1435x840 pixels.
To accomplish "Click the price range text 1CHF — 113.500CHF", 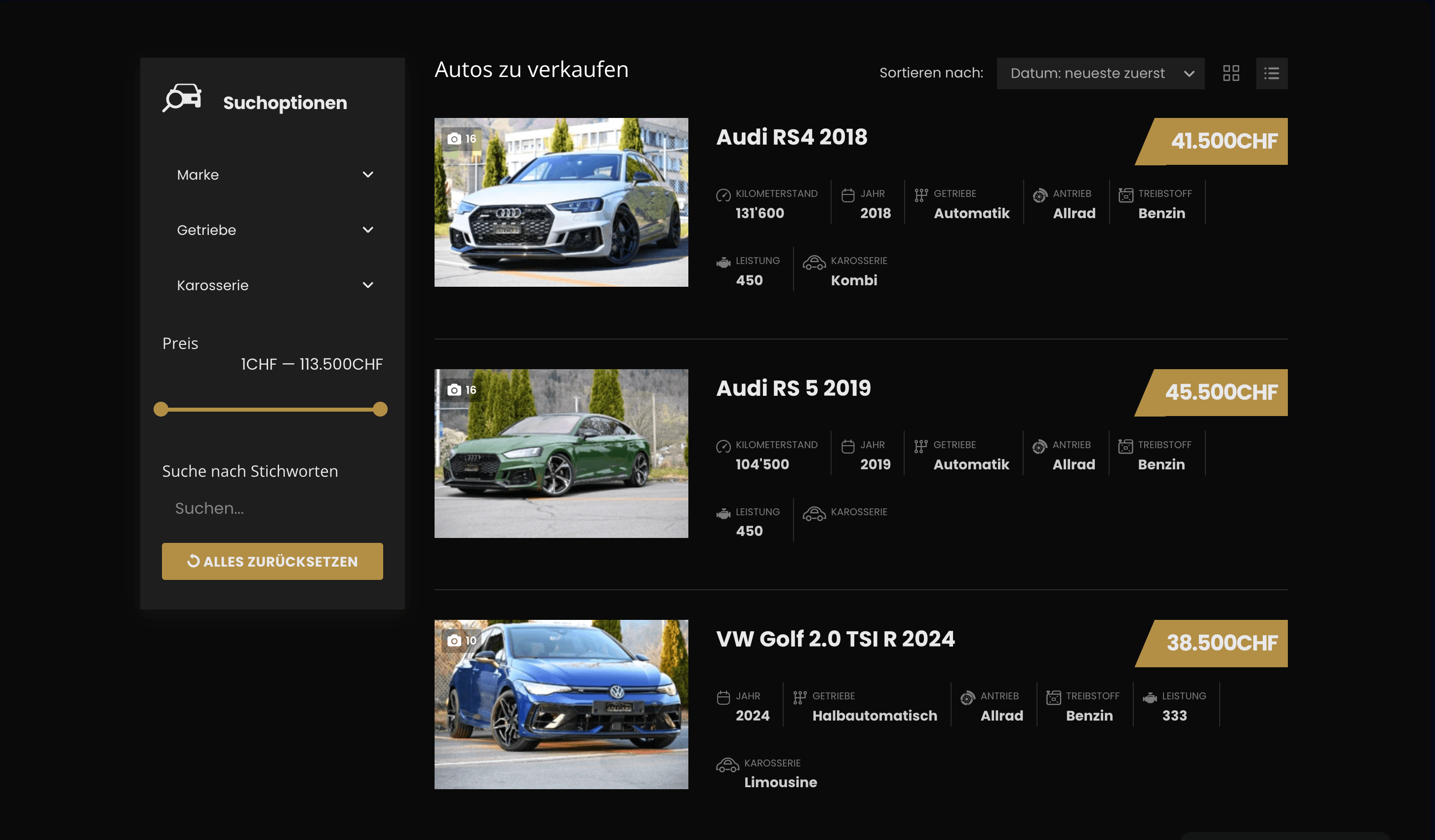I will 312,364.
